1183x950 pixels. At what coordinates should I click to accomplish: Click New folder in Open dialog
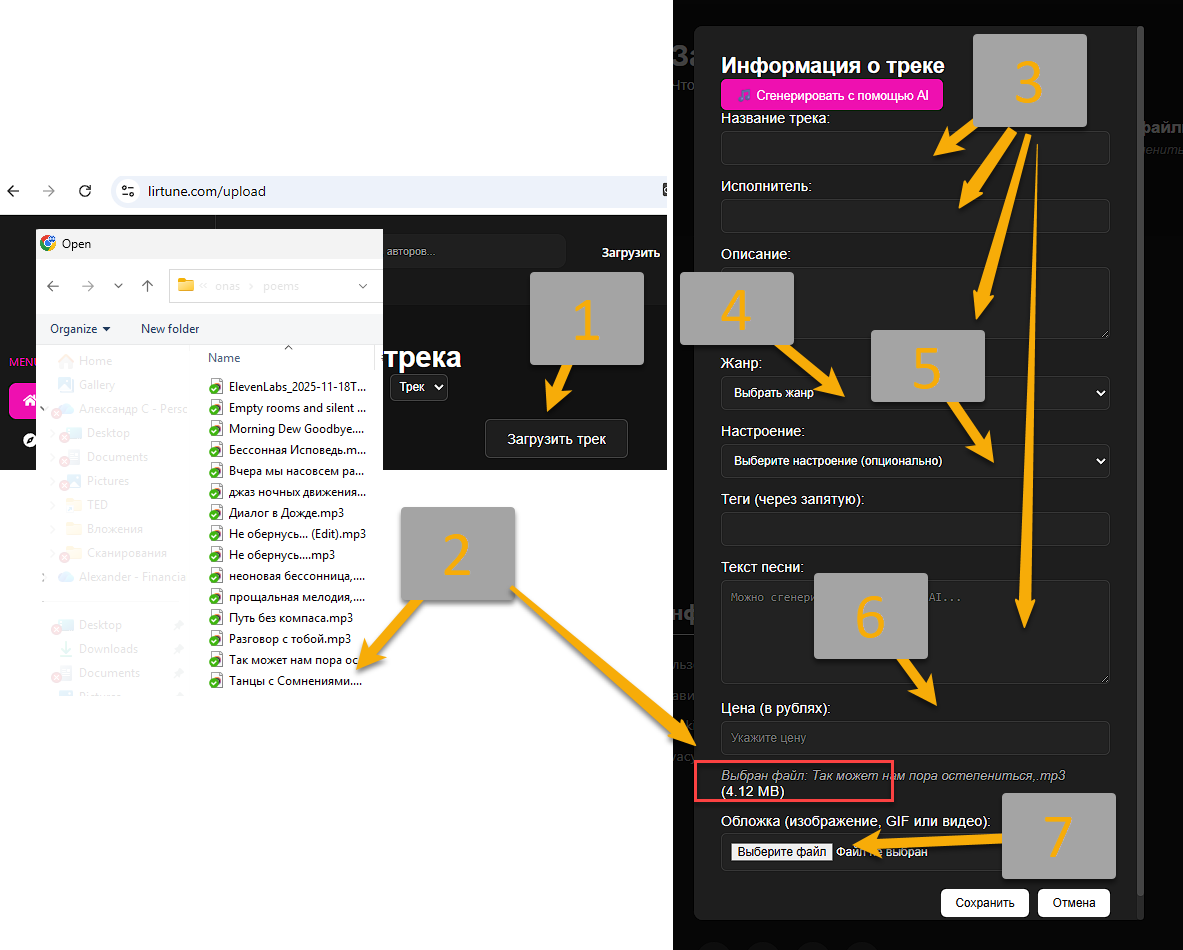170,329
